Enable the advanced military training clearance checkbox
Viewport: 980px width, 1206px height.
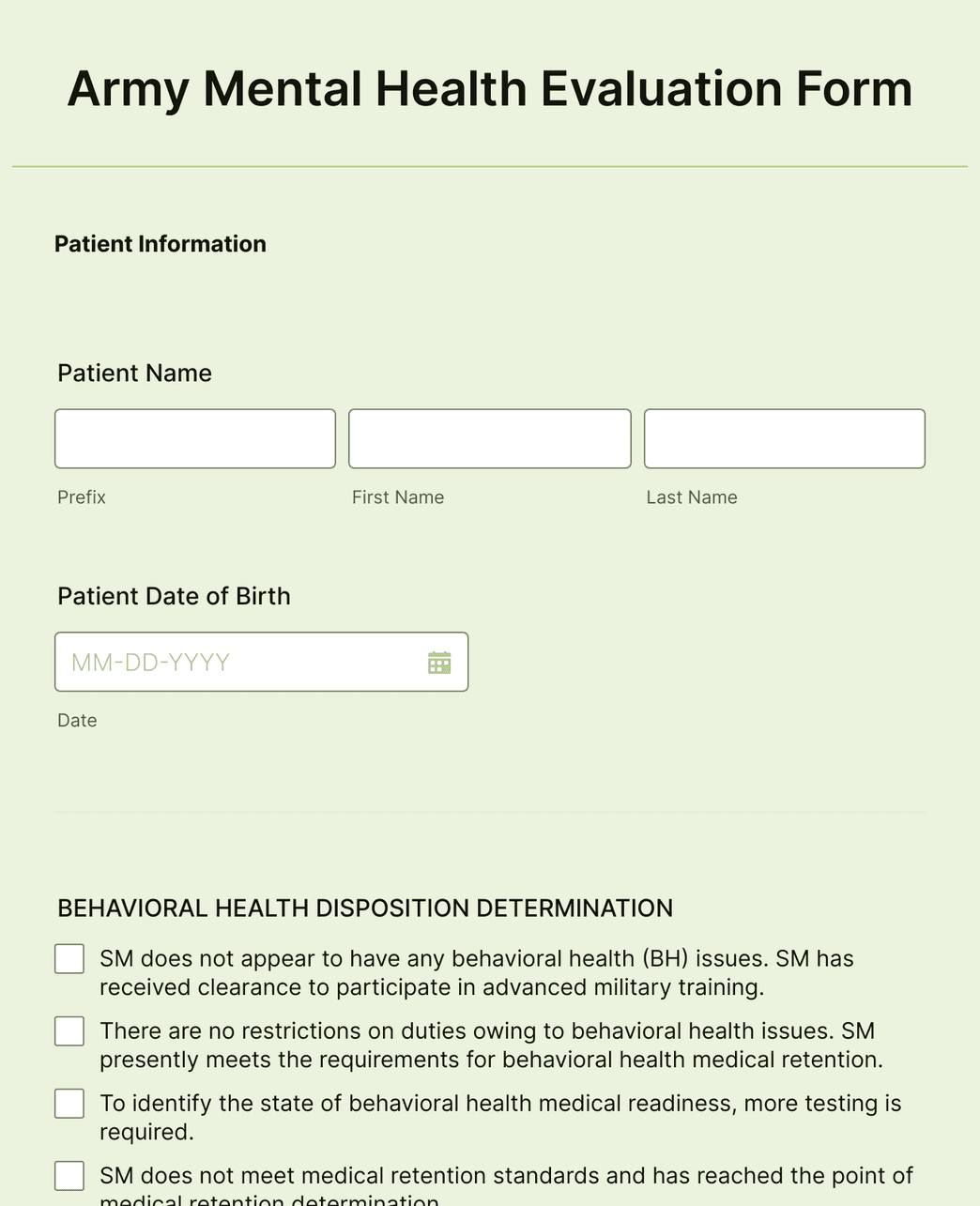pyautogui.click(x=69, y=958)
